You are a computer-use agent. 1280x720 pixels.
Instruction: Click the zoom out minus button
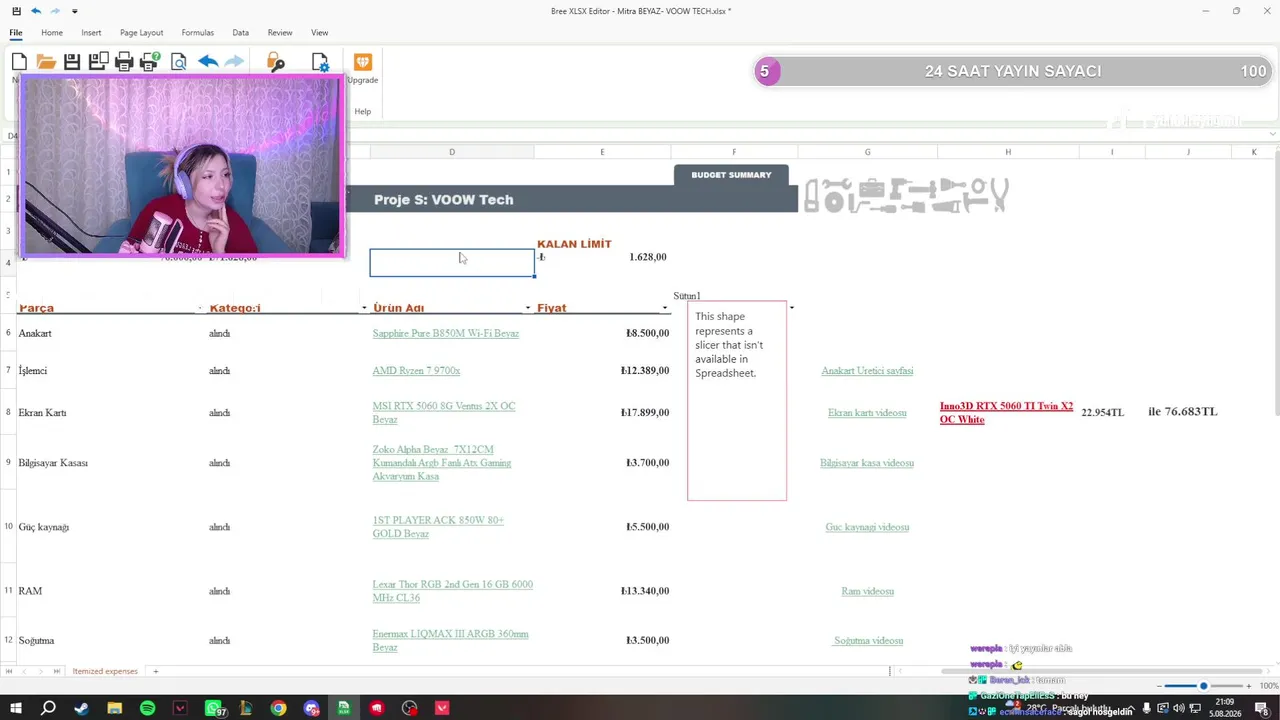1159,686
